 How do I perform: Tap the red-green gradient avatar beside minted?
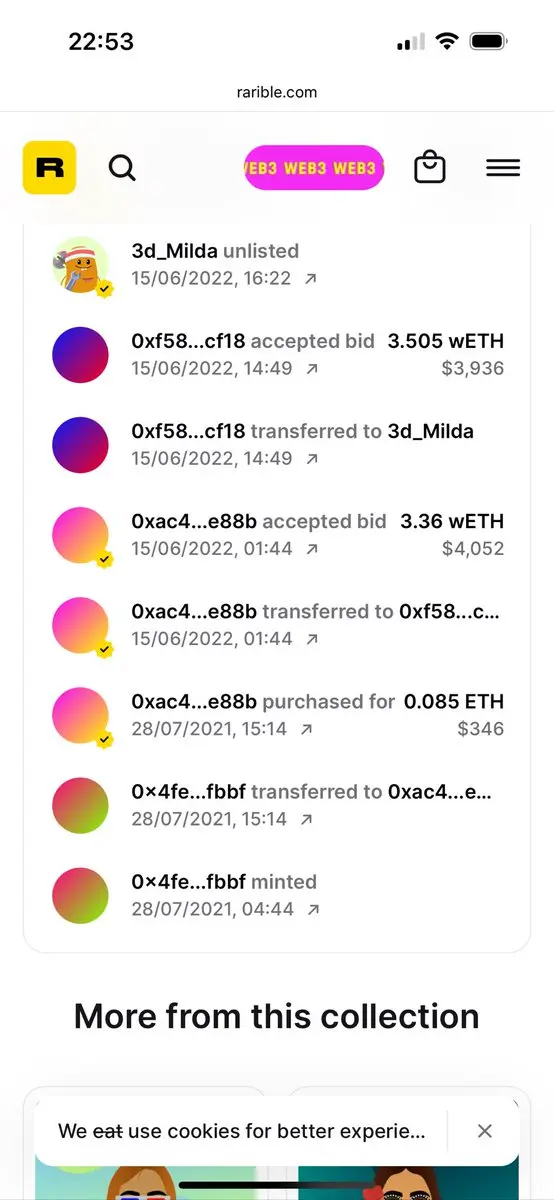(80, 895)
